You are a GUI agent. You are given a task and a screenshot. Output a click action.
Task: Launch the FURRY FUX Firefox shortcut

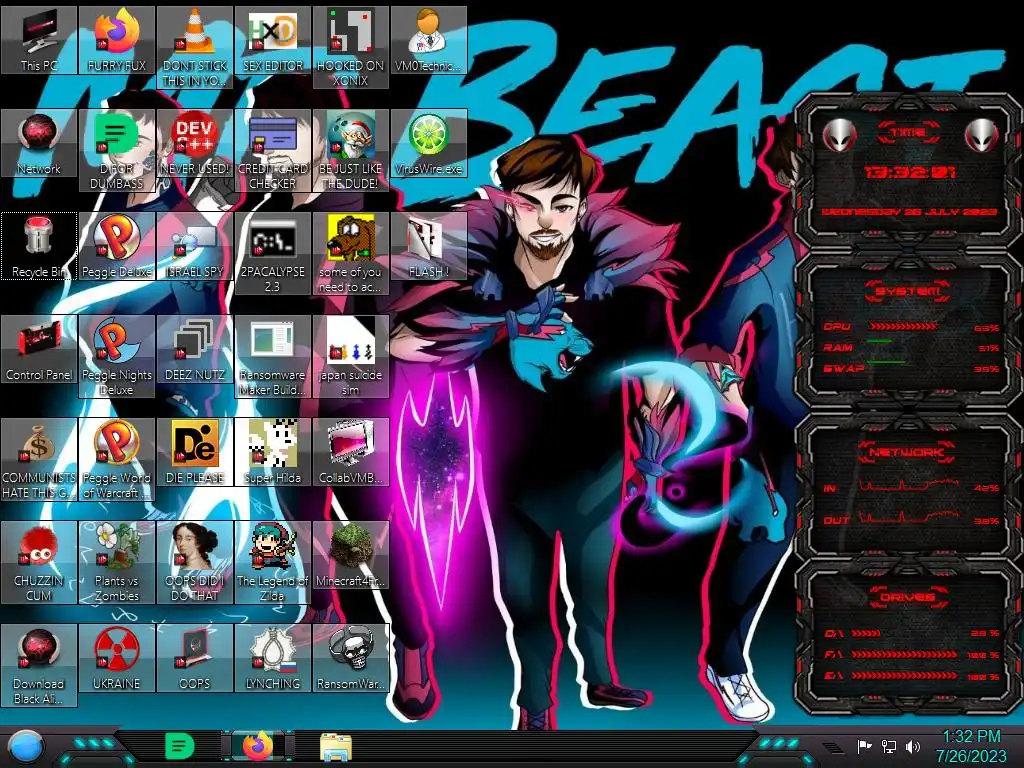(x=117, y=40)
